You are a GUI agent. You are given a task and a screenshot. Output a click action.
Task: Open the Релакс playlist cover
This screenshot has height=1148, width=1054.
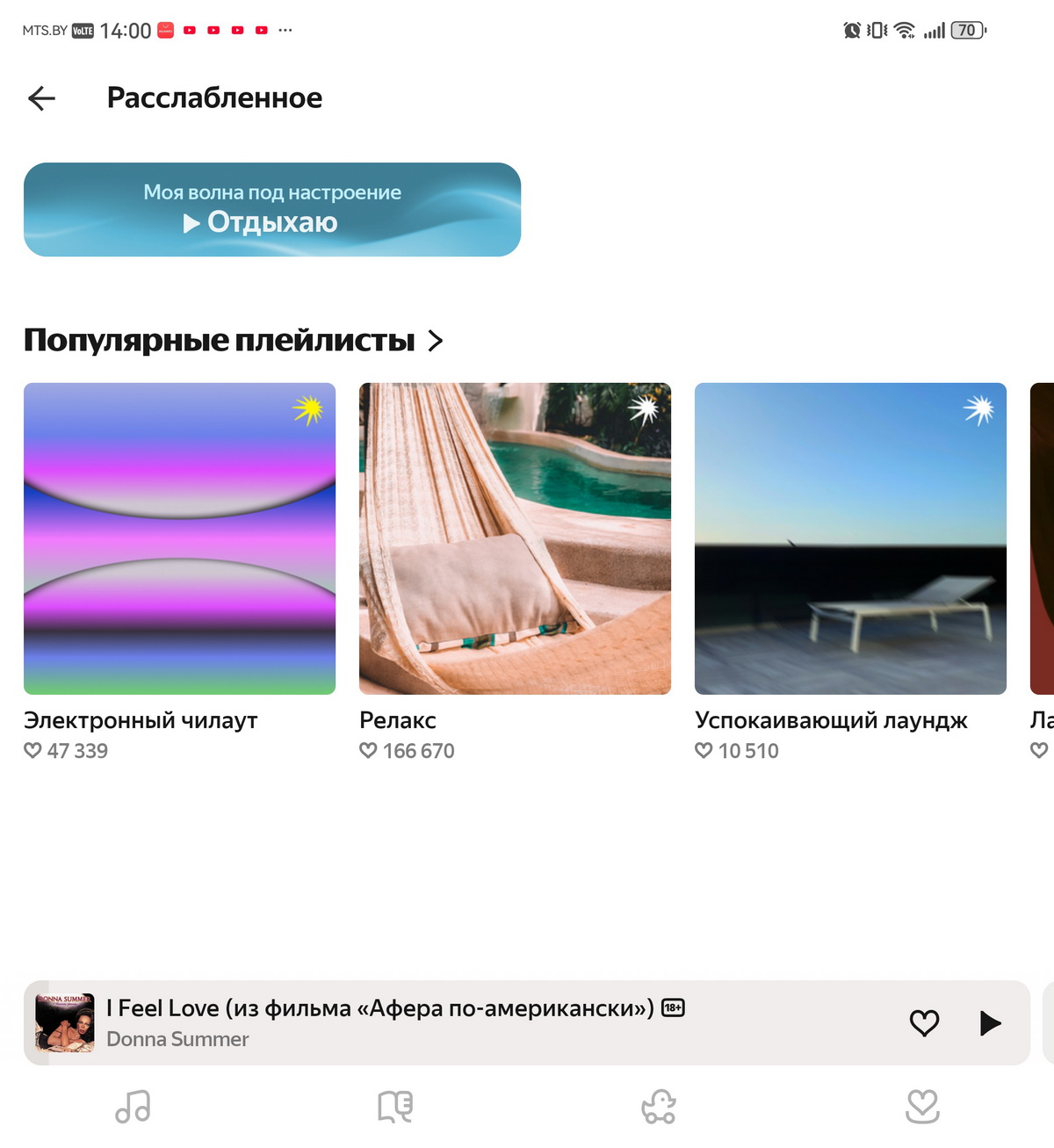point(515,538)
